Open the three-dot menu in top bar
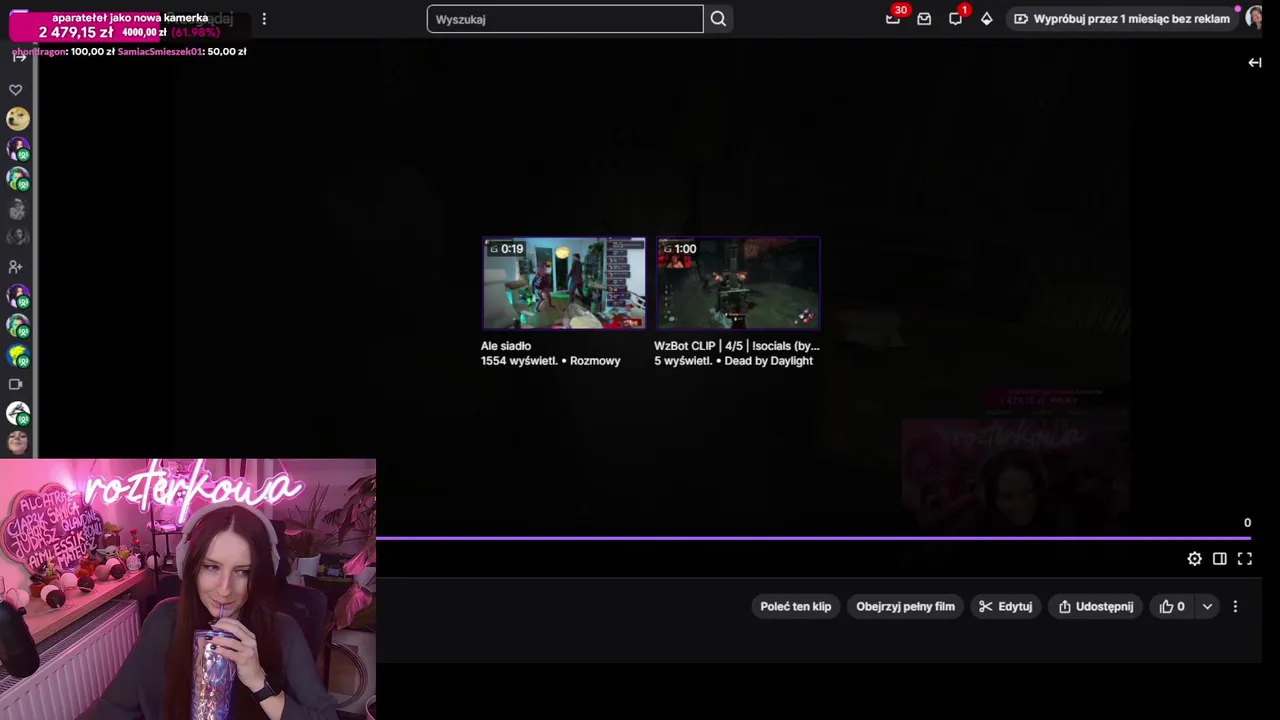The height and width of the screenshot is (720, 1280). [x=264, y=19]
